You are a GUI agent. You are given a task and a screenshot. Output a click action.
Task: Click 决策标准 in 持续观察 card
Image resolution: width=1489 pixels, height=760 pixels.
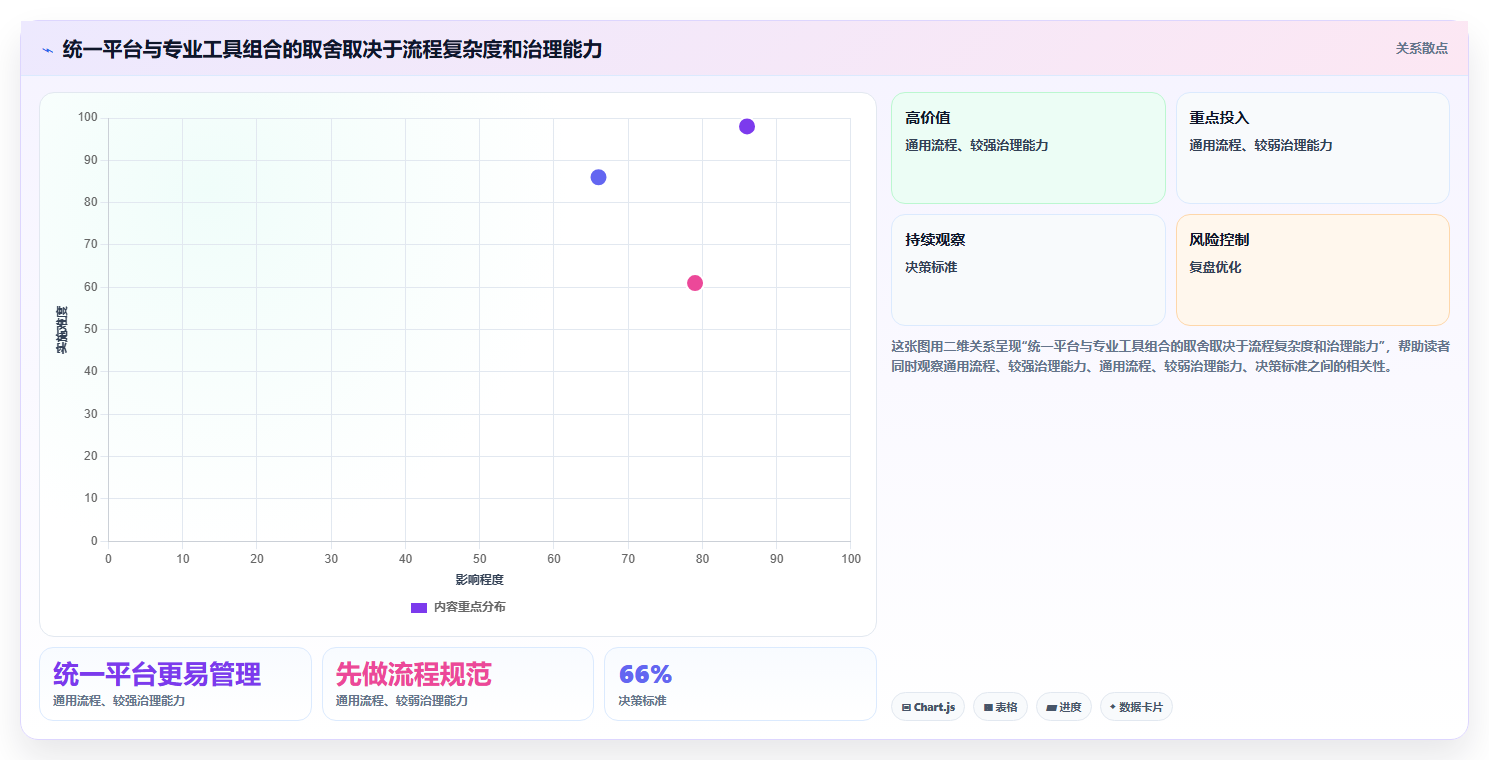coord(931,267)
